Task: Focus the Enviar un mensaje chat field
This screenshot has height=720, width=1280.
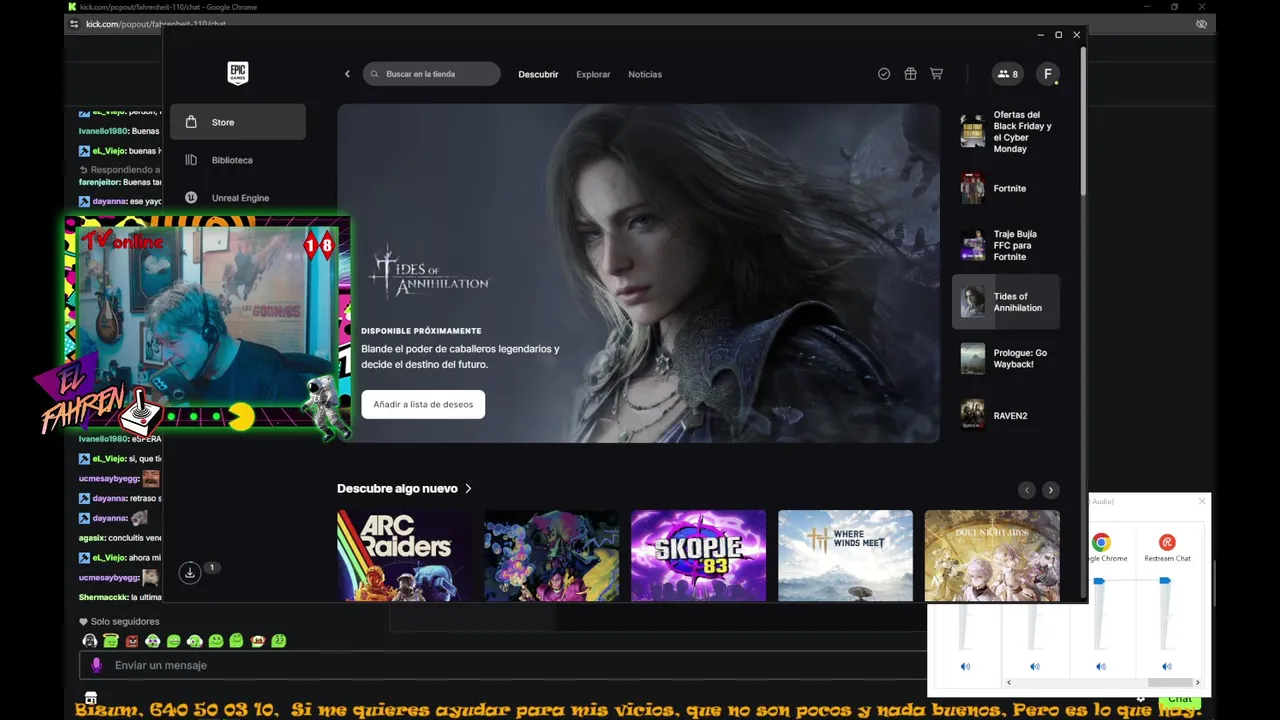Action: pos(503,665)
